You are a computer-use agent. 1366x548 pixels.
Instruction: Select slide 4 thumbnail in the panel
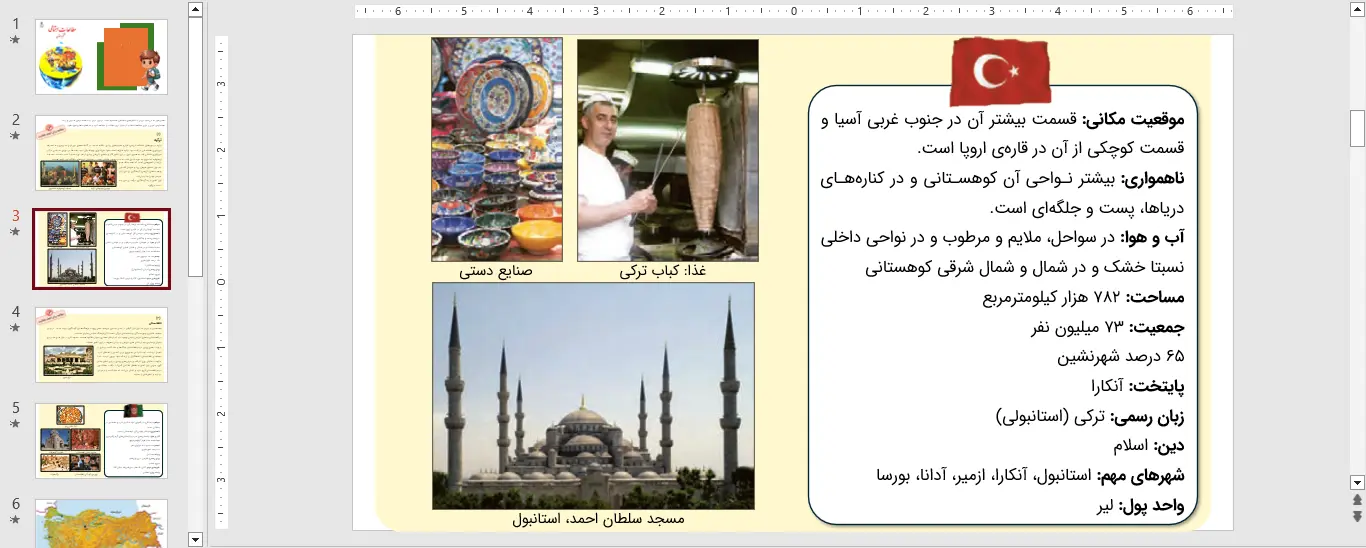point(101,344)
